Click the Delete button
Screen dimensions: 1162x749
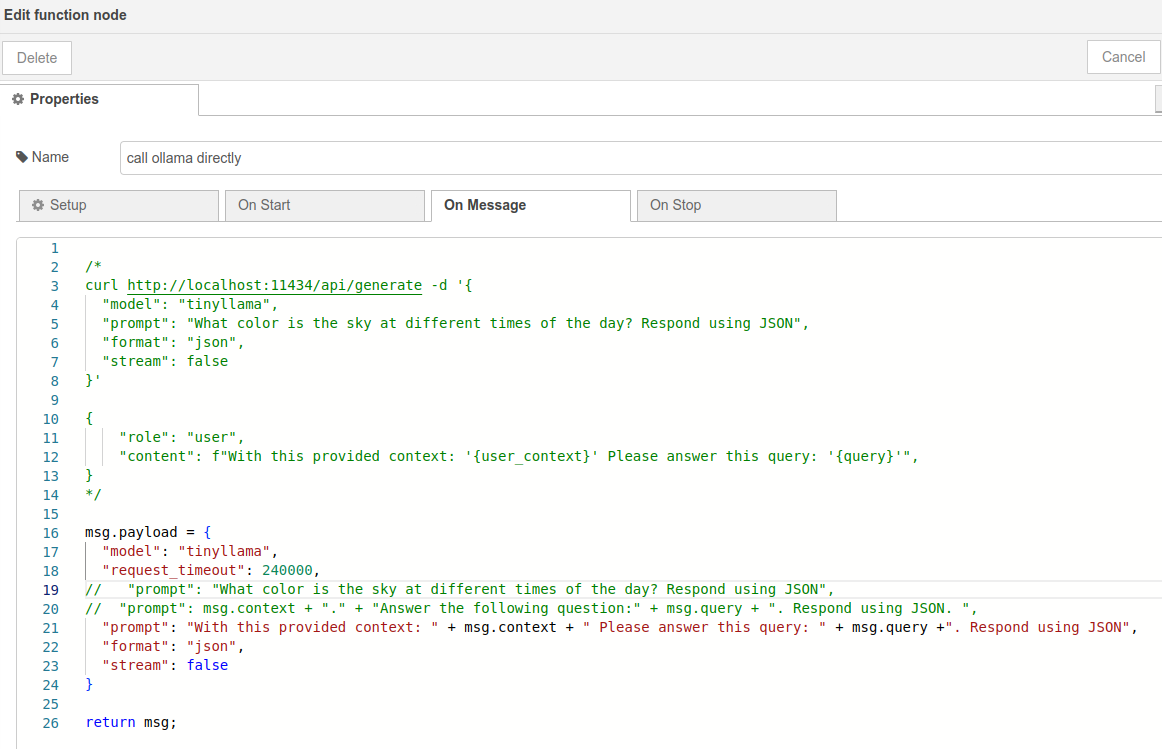[37, 58]
